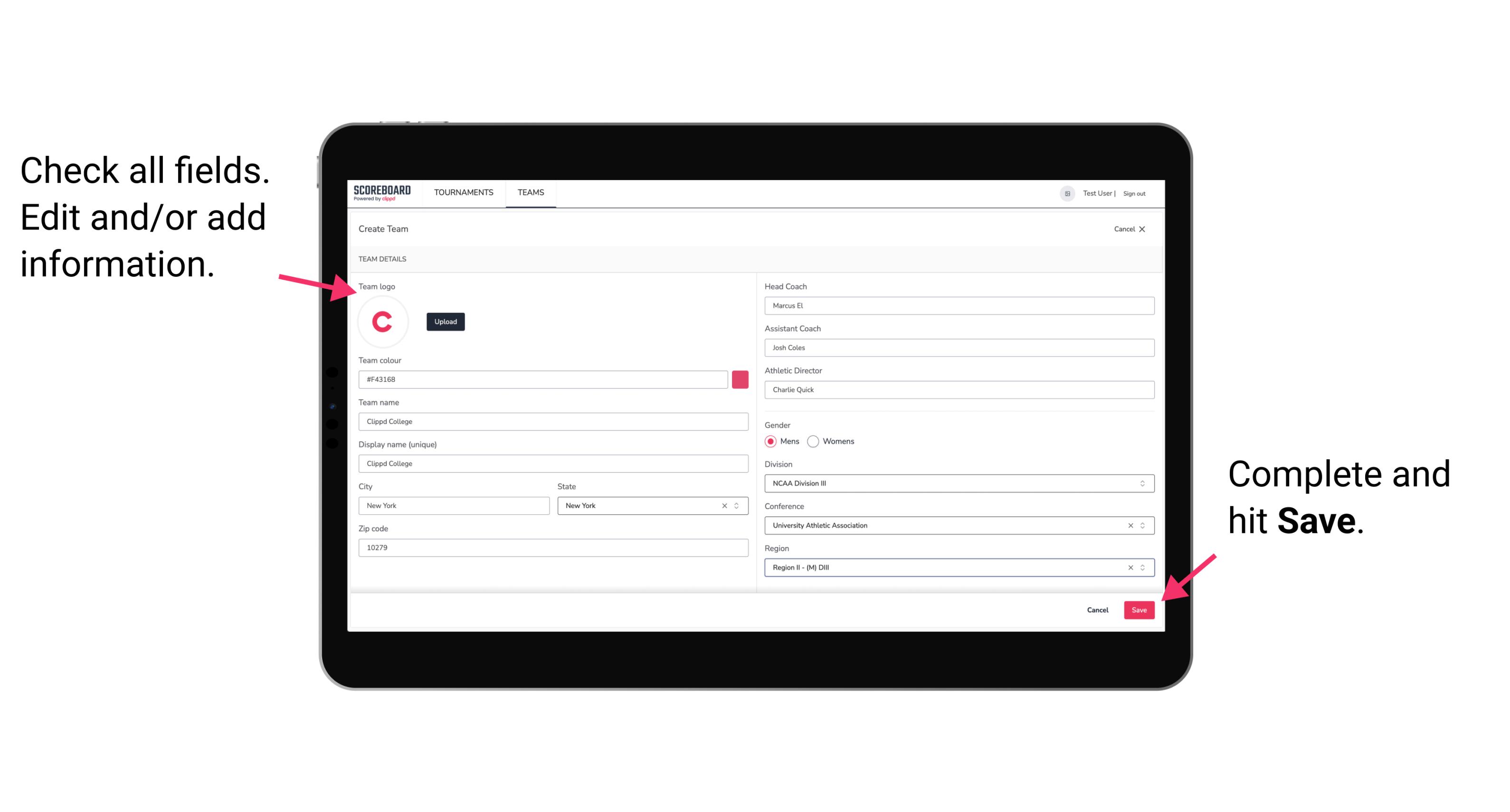Click the Upload button for team logo
The image size is (1510, 812).
coord(445,321)
